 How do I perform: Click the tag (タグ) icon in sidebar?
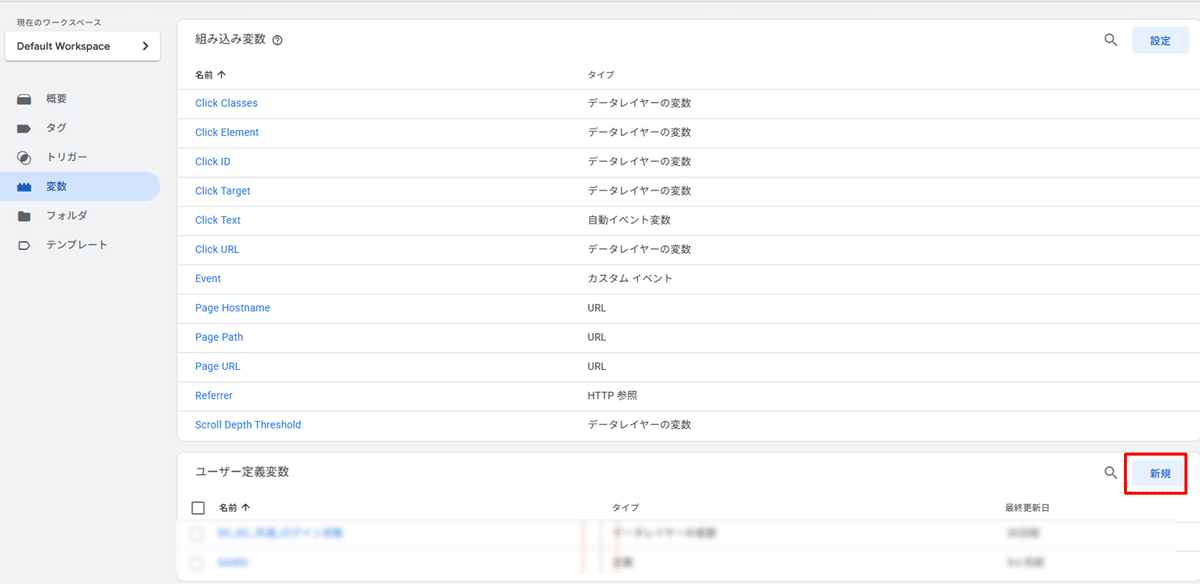tap(25, 128)
